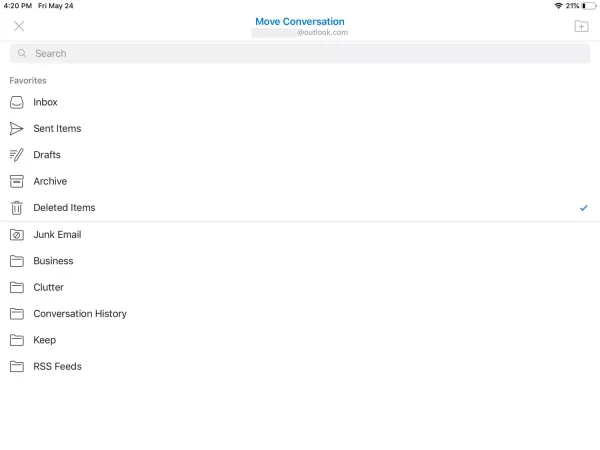This screenshot has width=600, height=450.
Task: Choose the Archive box icon
Action: pyautogui.click(x=16, y=181)
